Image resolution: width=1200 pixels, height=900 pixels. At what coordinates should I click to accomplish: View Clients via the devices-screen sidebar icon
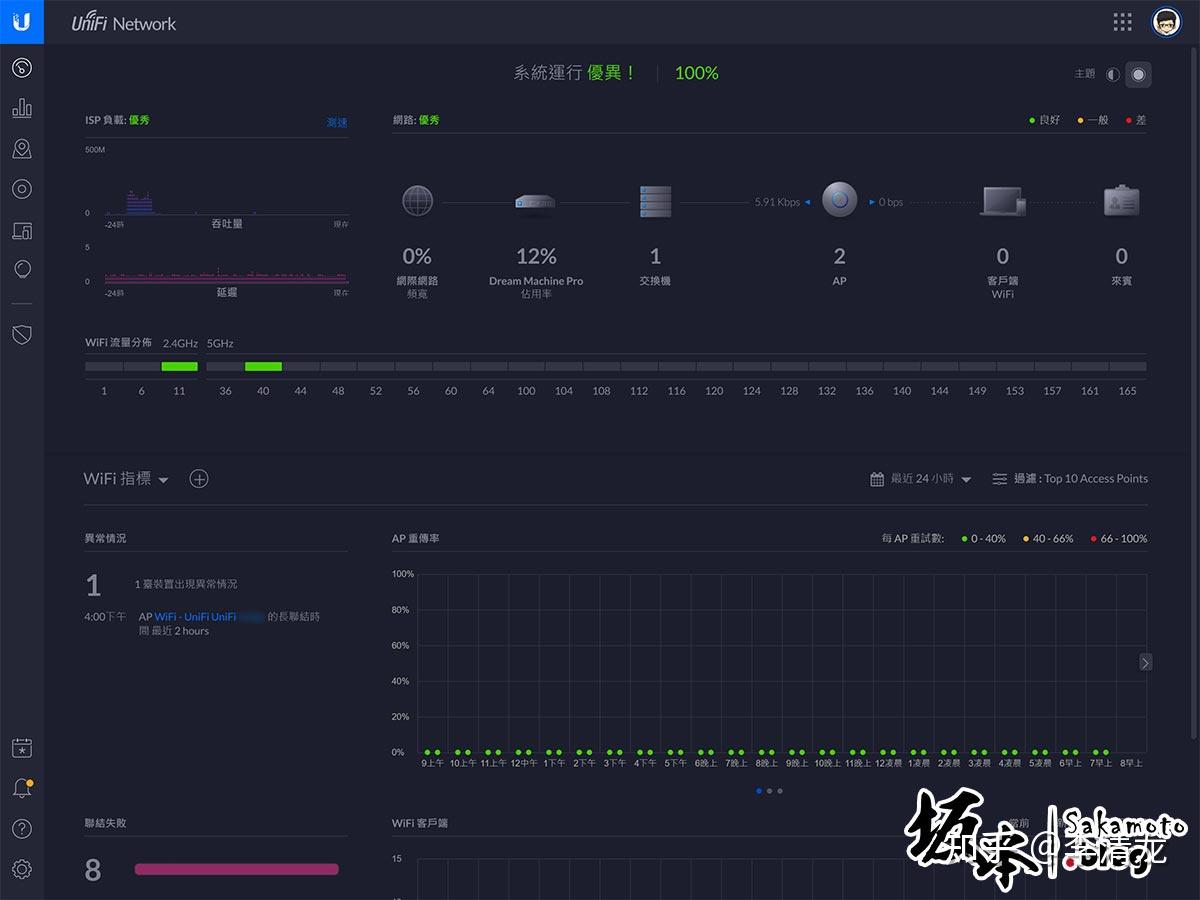pyautogui.click(x=22, y=230)
